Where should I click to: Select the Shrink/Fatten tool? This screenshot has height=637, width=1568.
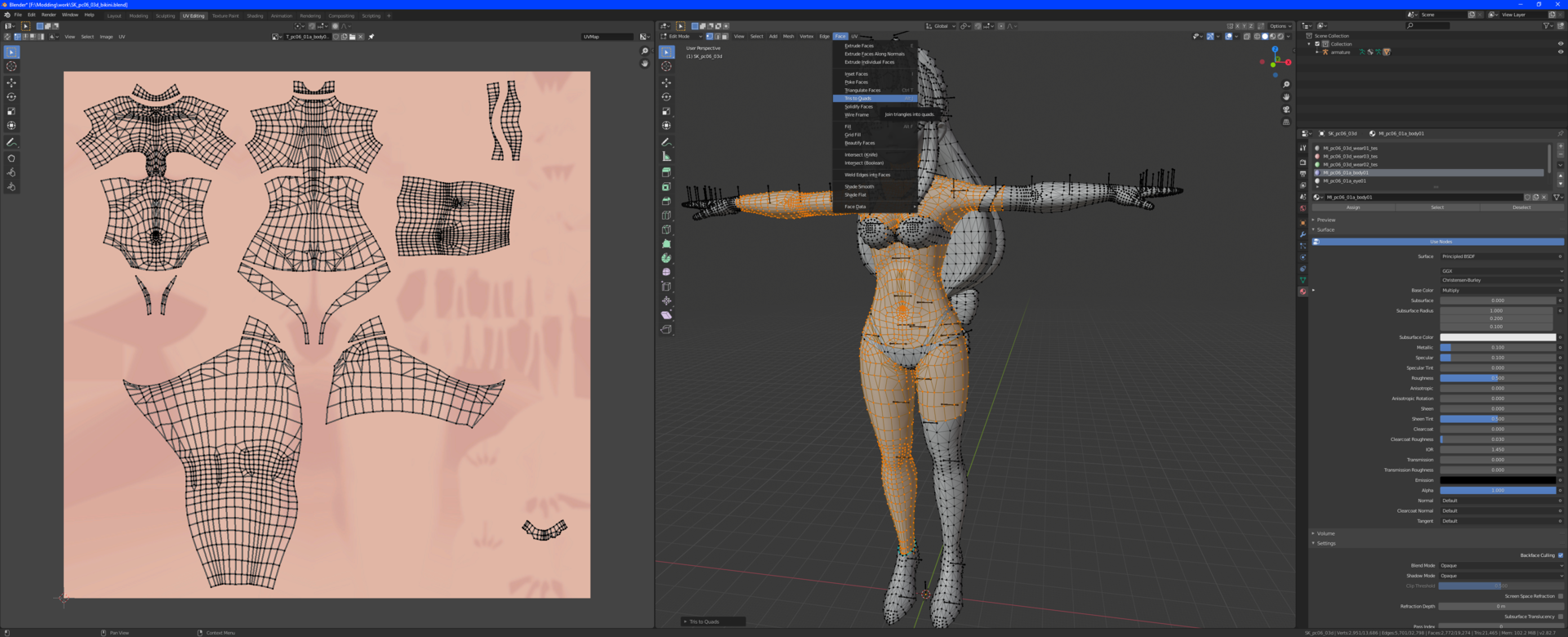[x=666, y=301]
